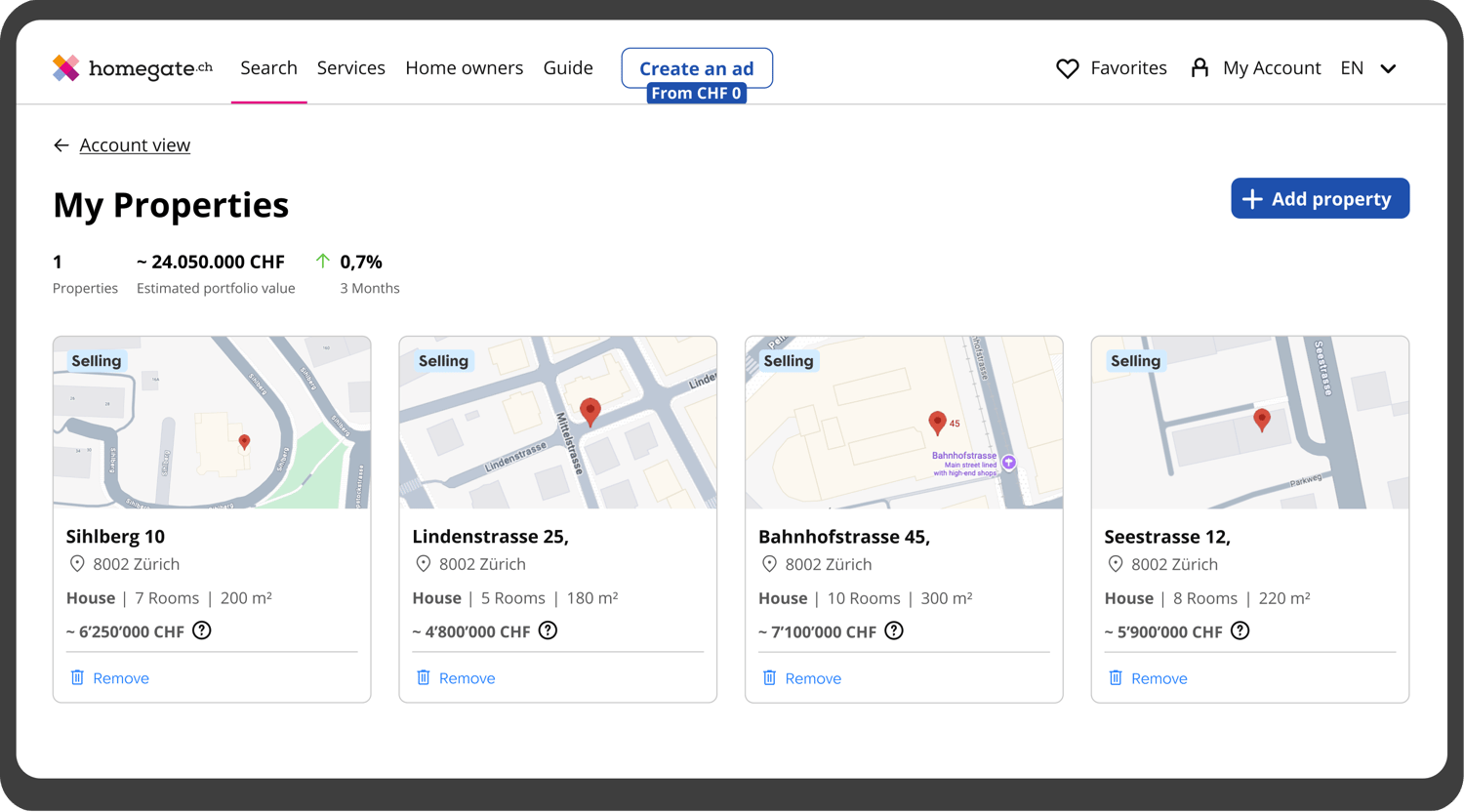Click location pin icon under Lindenstrasse 25
Image resolution: width=1464 pixels, height=812 pixels.
pos(424,564)
